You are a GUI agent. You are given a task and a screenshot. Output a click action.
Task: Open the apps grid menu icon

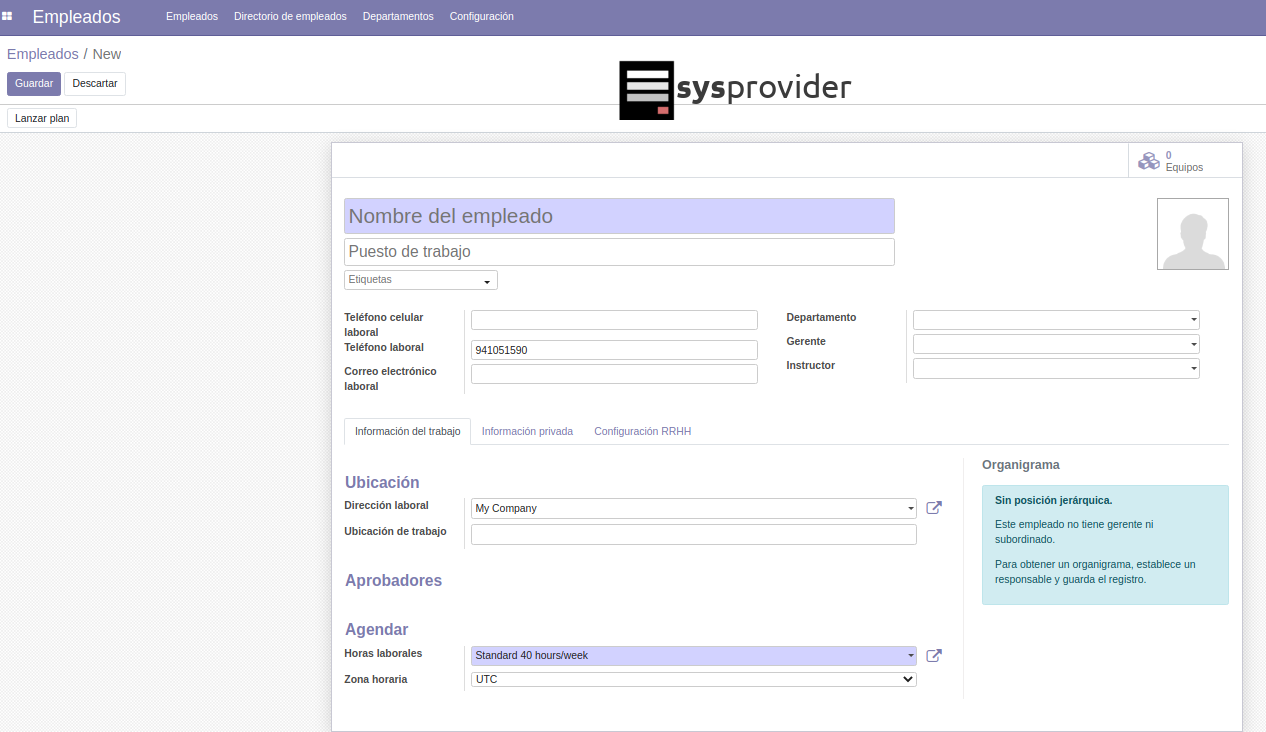(7, 17)
